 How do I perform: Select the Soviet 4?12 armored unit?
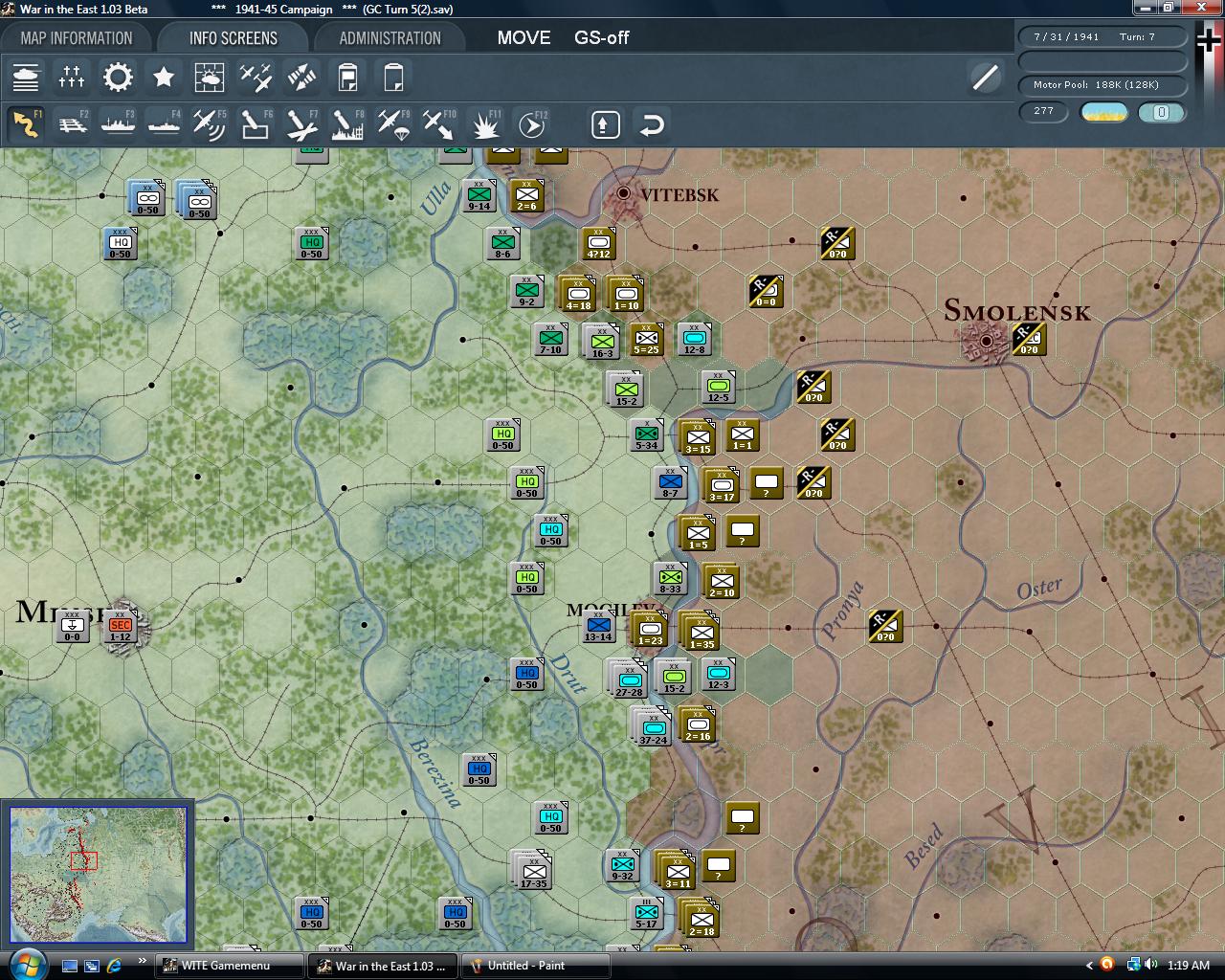pos(598,244)
